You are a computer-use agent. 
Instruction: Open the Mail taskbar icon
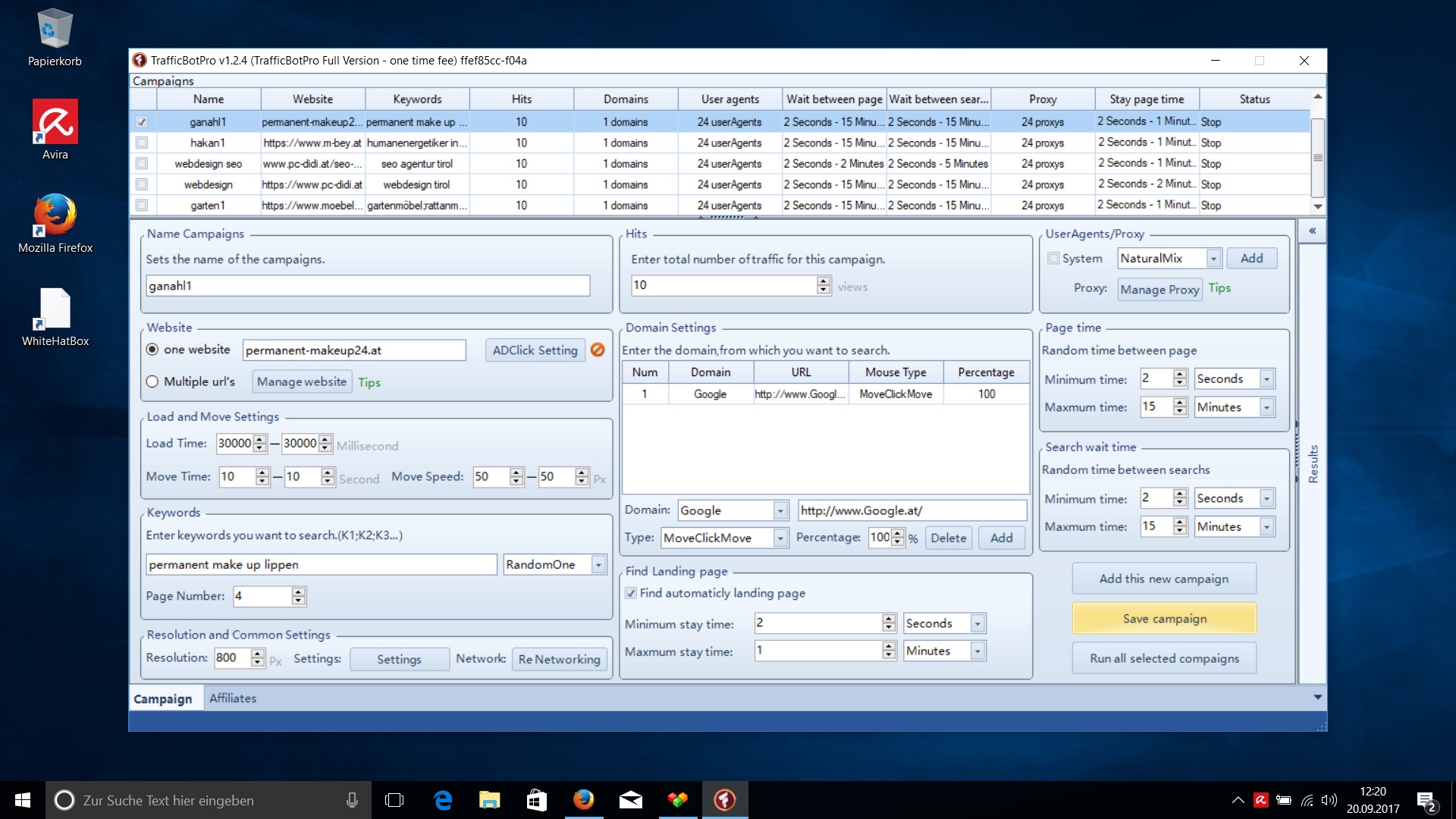point(630,800)
